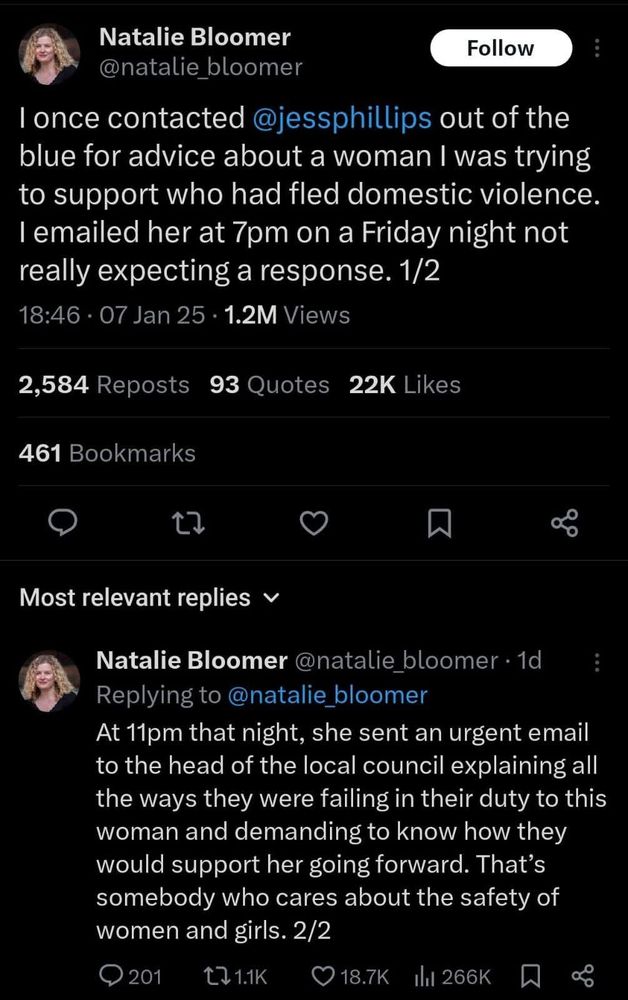Open three-dot menu on the reply
The height and width of the screenshot is (1000, 628).
pyautogui.click(x=597, y=661)
